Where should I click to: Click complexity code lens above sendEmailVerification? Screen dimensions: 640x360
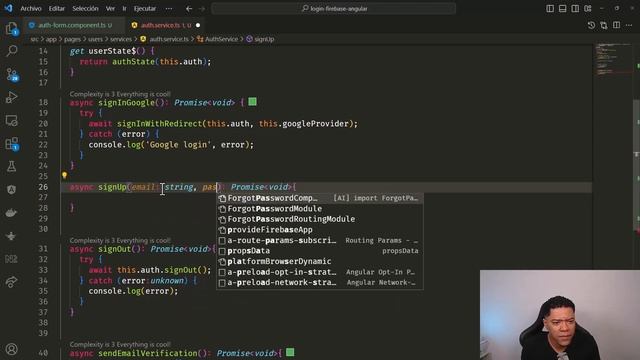(120, 344)
